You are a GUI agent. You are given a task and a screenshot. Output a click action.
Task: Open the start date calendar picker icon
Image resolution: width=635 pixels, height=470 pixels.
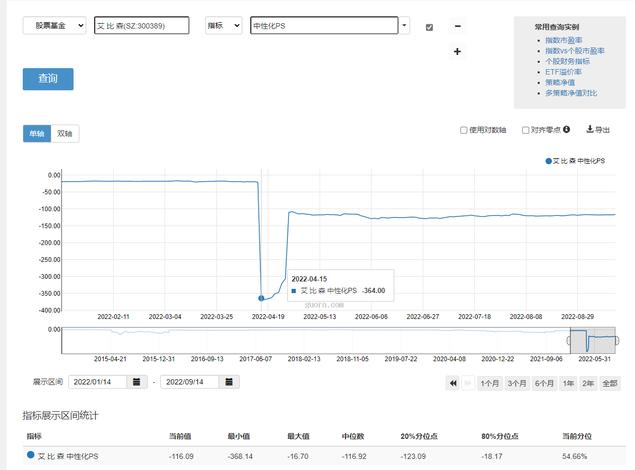pyautogui.click(x=137, y=382)
